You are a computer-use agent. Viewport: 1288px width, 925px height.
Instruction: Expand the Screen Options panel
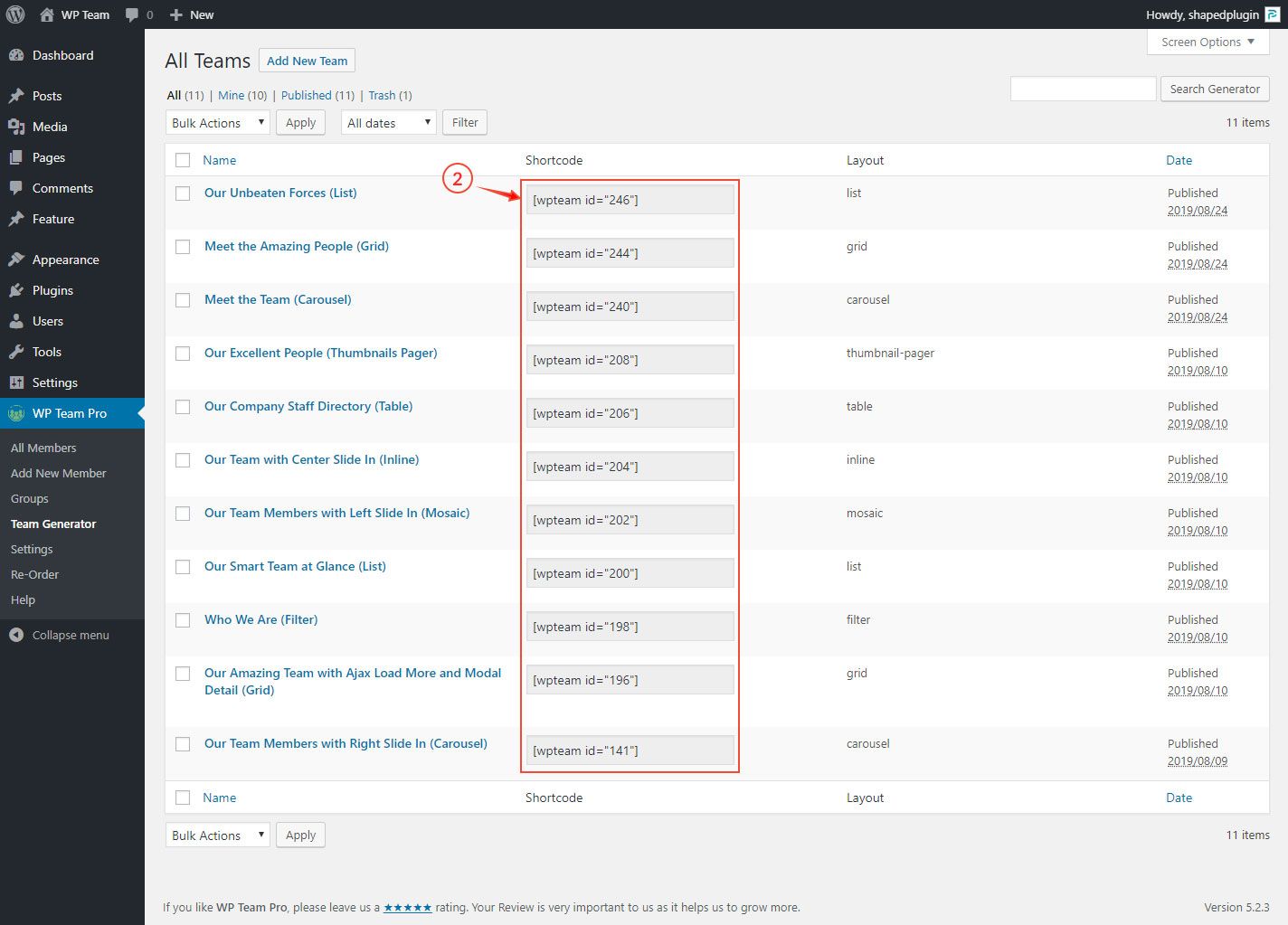[x=1207, y=42]
